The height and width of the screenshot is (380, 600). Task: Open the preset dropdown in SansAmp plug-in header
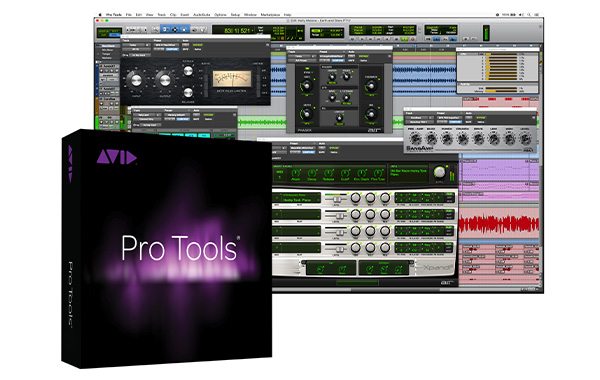[450, 118]
